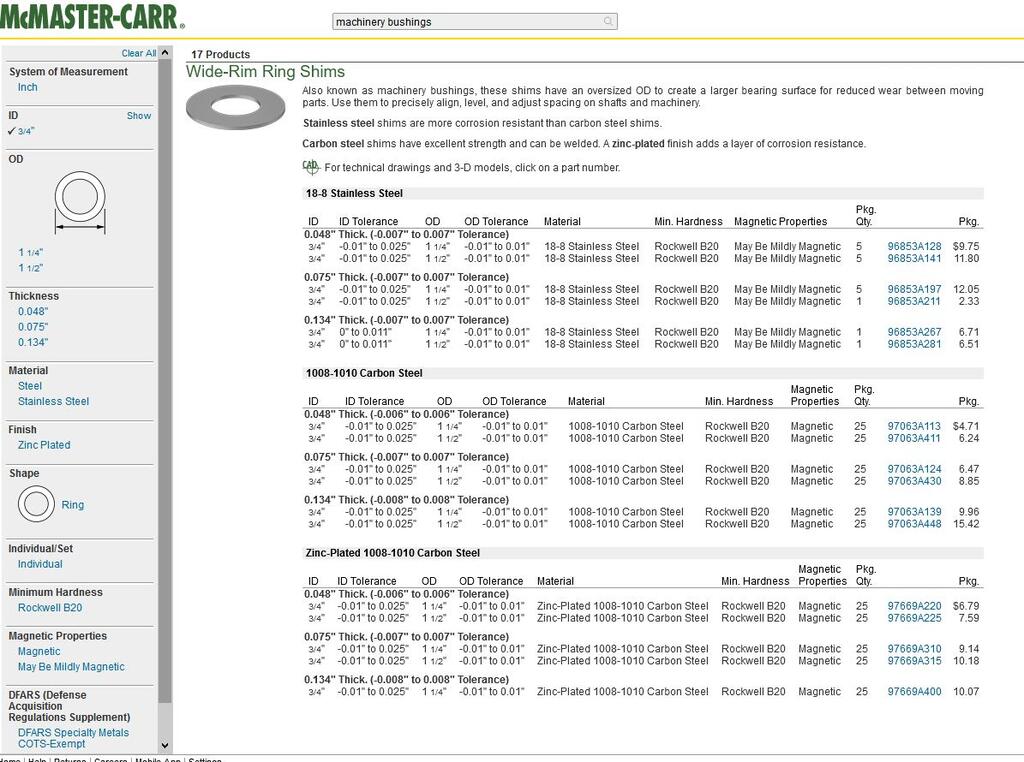The width and height of the screenshot is (1024, 762).
Task: Open part number 97063A411
Action: point(914,438)
